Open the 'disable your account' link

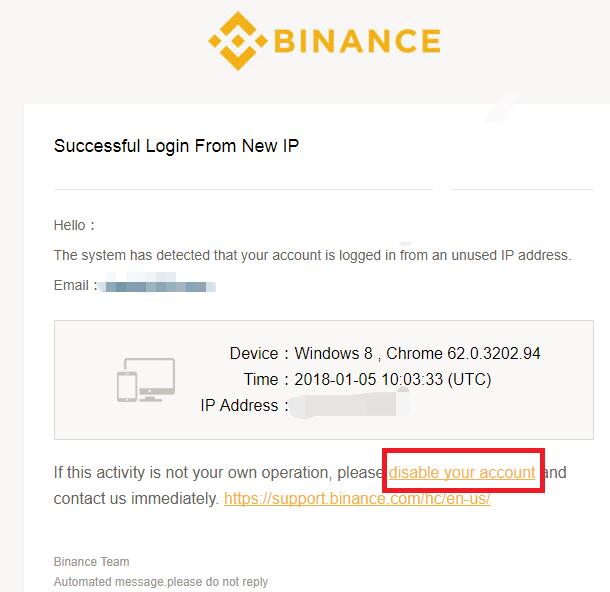point(462,473)
